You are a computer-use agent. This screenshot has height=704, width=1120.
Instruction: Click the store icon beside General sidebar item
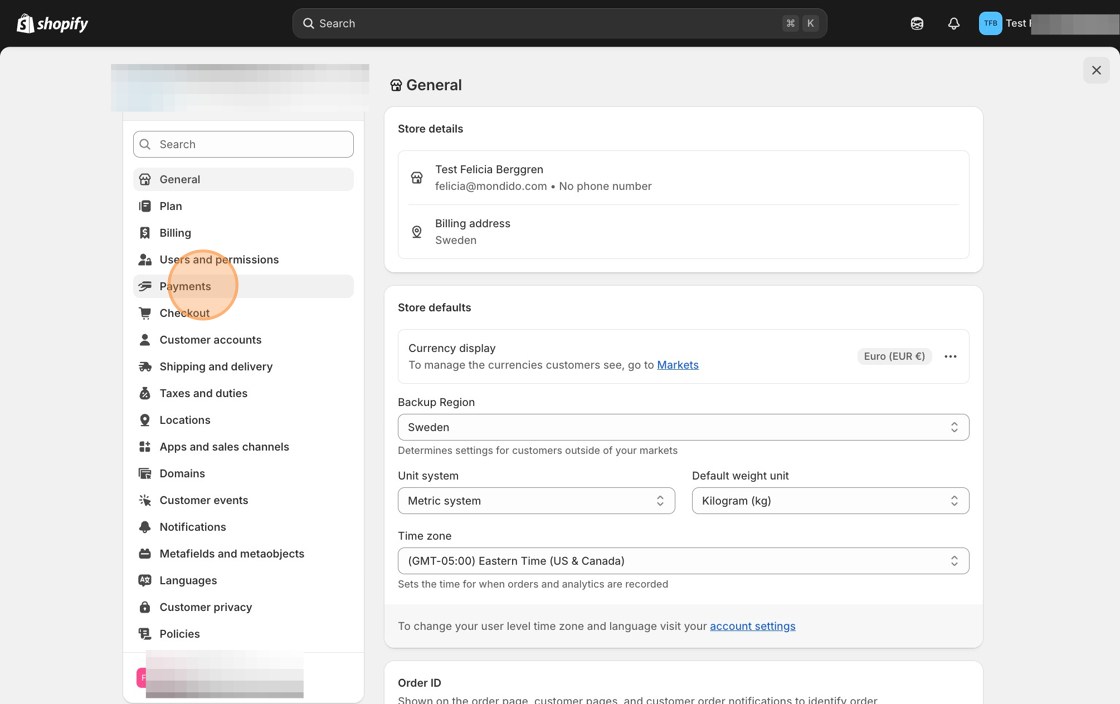tap(145, 179)
